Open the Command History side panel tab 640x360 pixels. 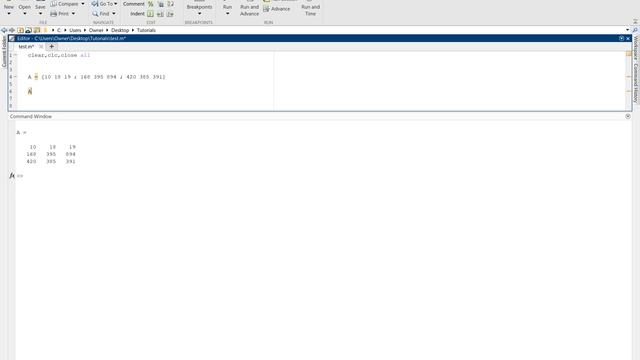coord(636,83)
